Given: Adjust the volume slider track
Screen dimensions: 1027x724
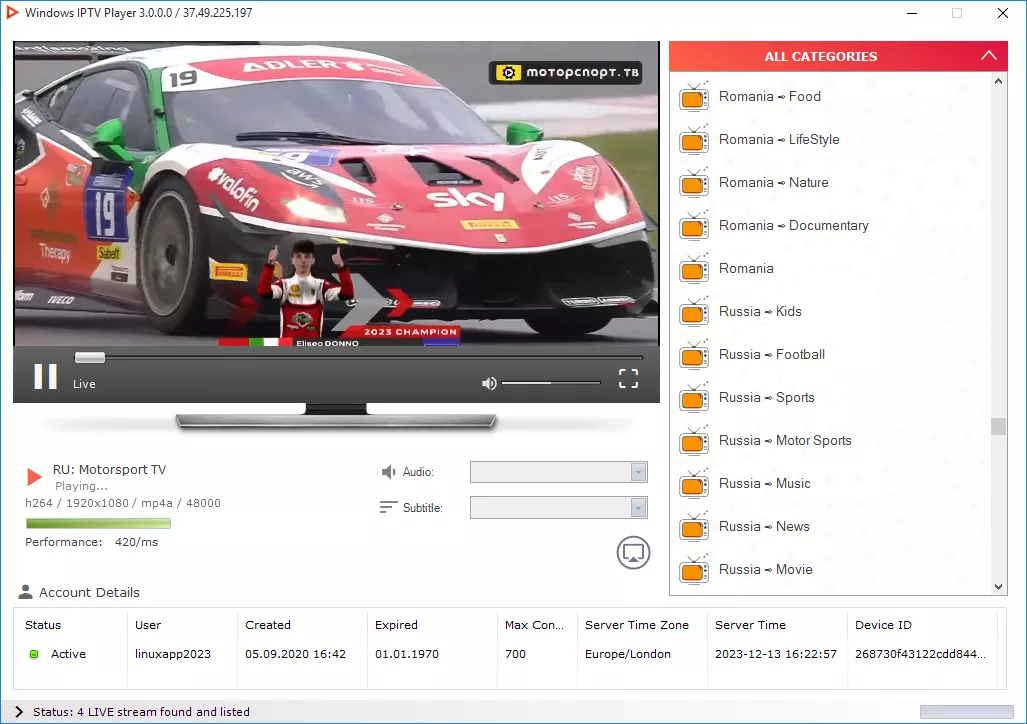Looking at the screenshot, I should [551, 383].
